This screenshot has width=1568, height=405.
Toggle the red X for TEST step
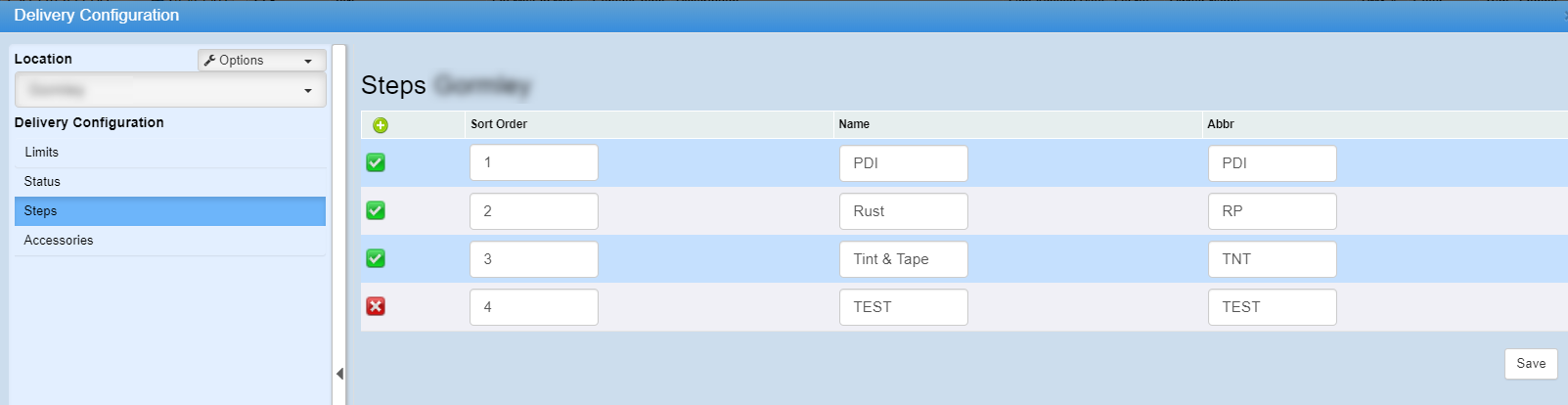376,306
